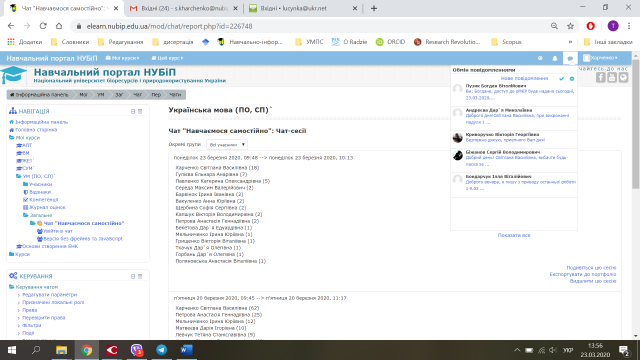Bookmark this page with the star icon
The width and height of the screenshot is (640, 360).
pyautogui.click(x=571, y=26)
